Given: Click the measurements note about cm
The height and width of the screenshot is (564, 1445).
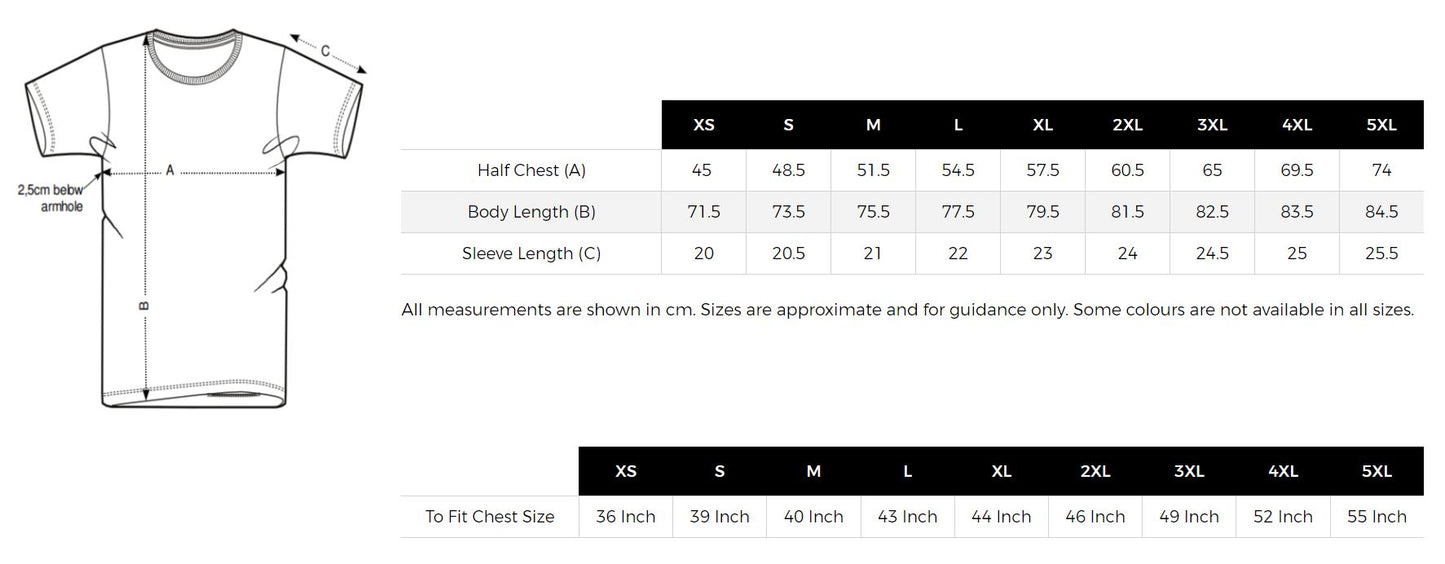Looking at the screenshot, I should click(907, 309).
